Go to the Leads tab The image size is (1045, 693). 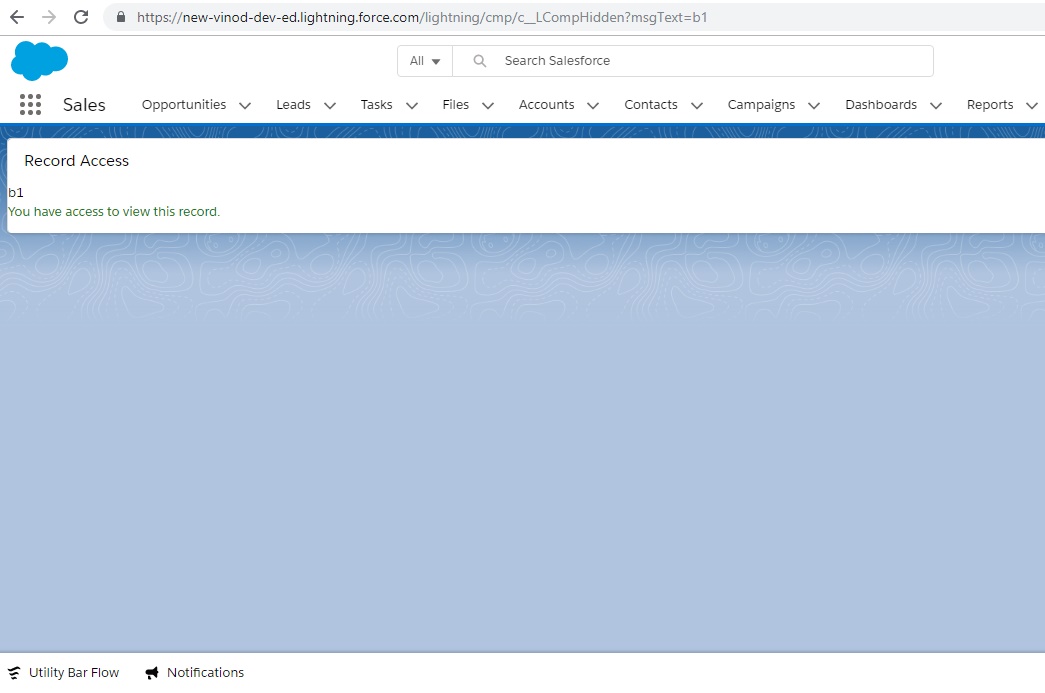293,105
